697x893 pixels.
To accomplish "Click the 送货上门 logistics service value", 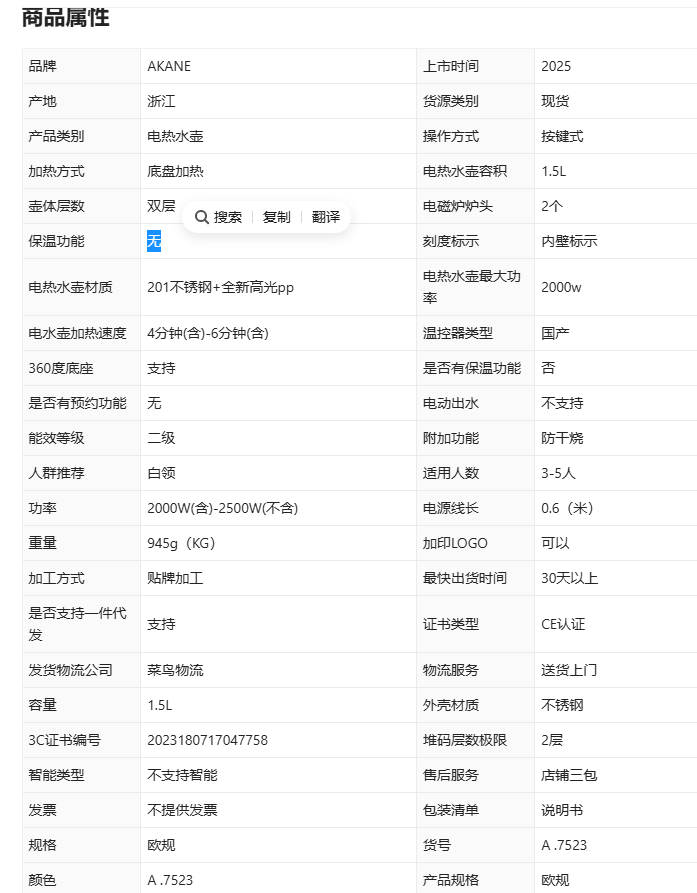I will 569,670.
